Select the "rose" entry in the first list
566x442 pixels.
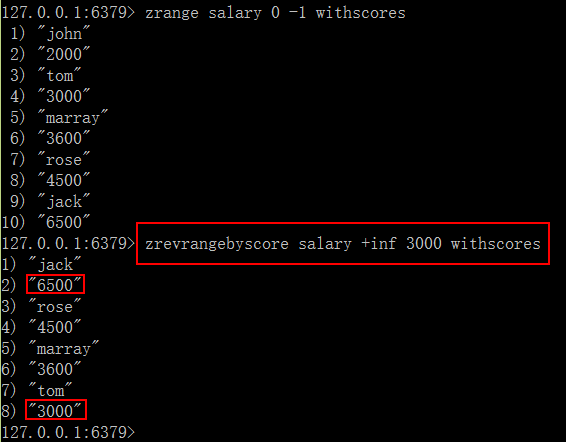(64, 159)
